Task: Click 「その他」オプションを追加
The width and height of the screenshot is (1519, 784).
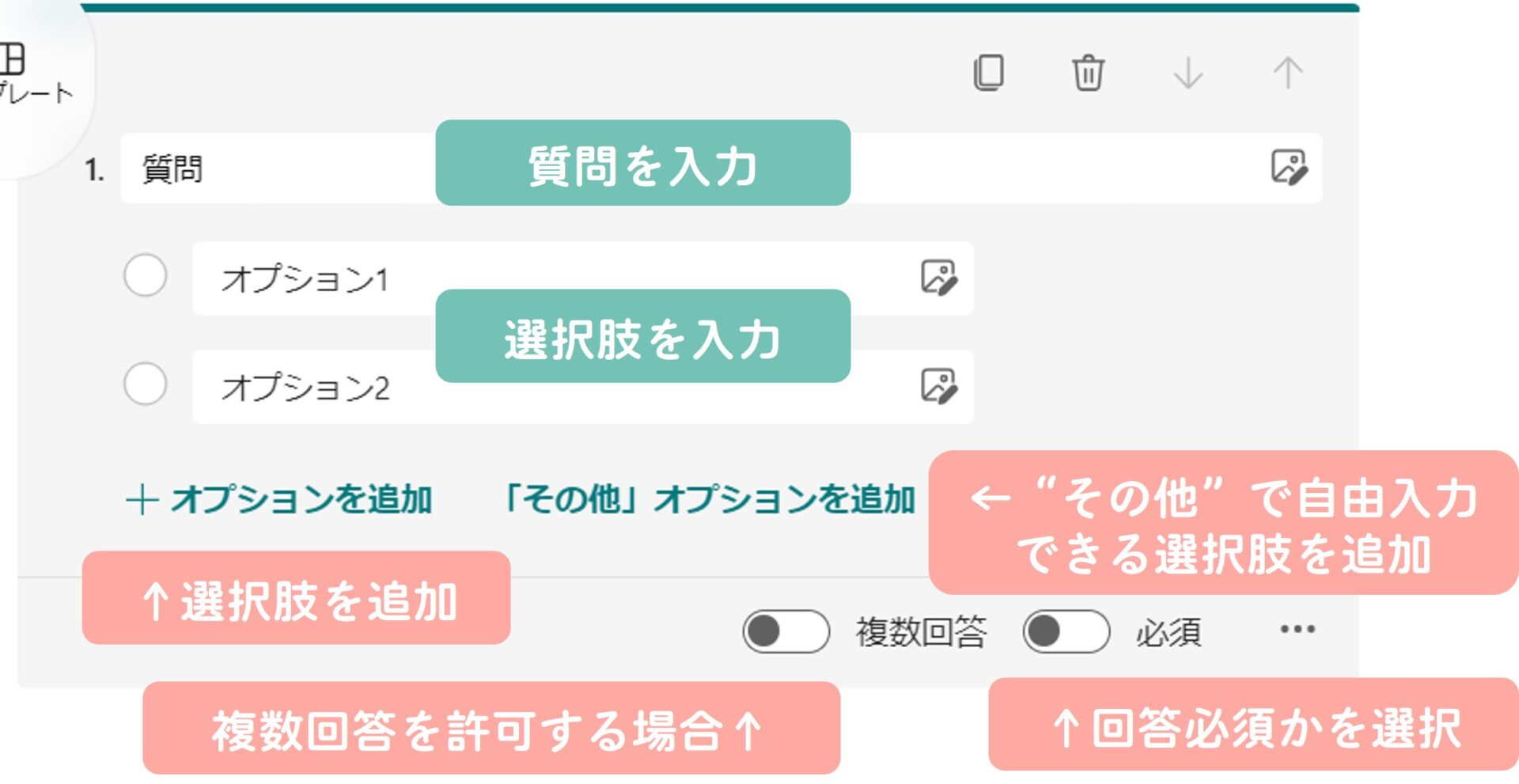Action: 710,500
